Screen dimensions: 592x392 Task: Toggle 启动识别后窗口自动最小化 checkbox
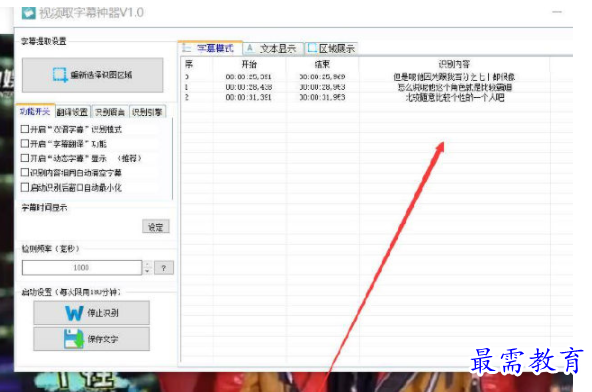25,187
